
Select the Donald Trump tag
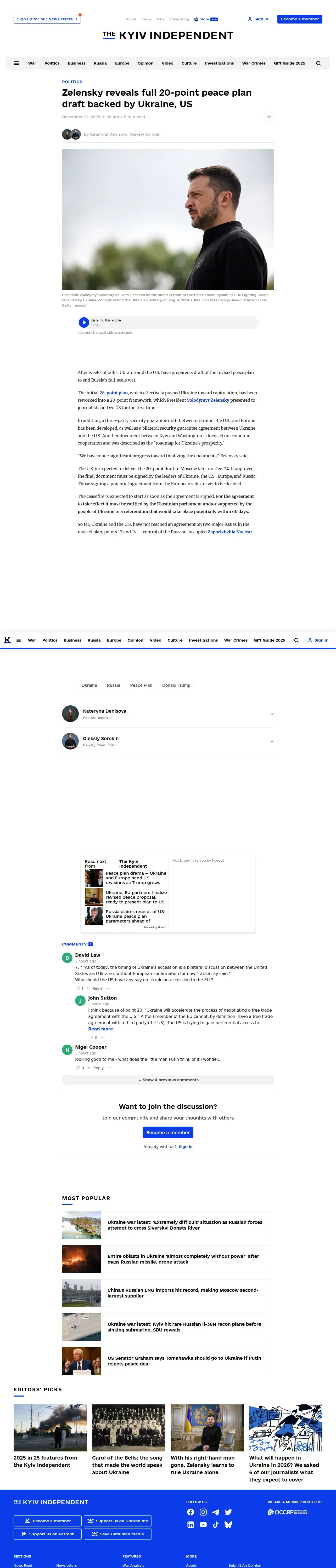tap(176, 685)
